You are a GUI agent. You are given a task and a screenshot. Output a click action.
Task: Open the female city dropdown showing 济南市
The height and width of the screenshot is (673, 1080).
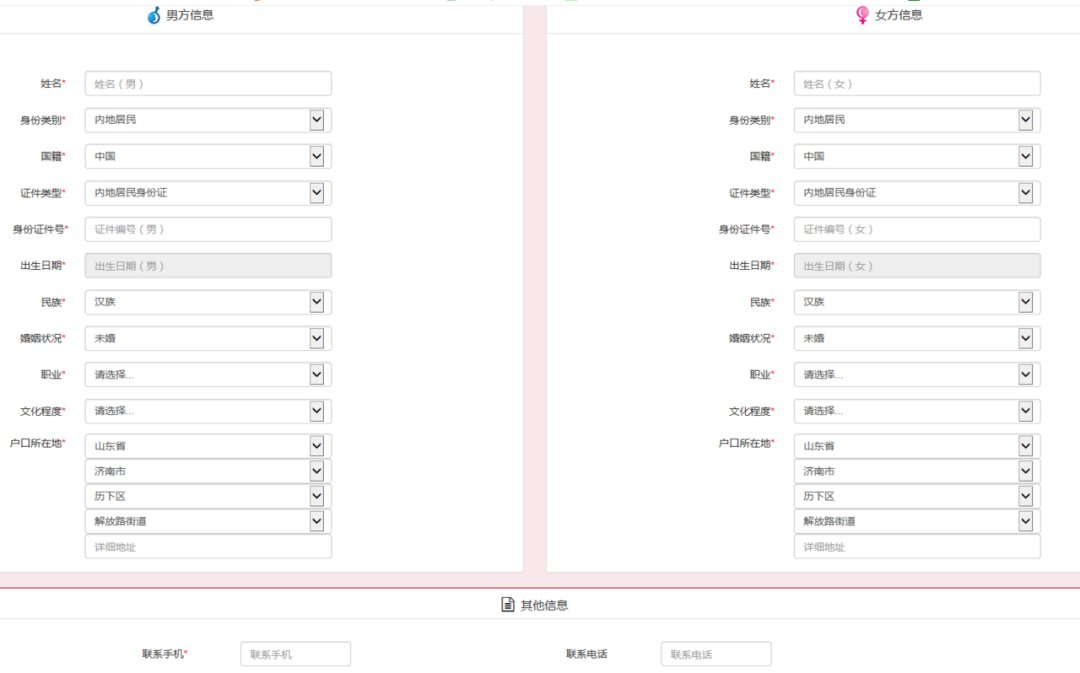(916, 471)
